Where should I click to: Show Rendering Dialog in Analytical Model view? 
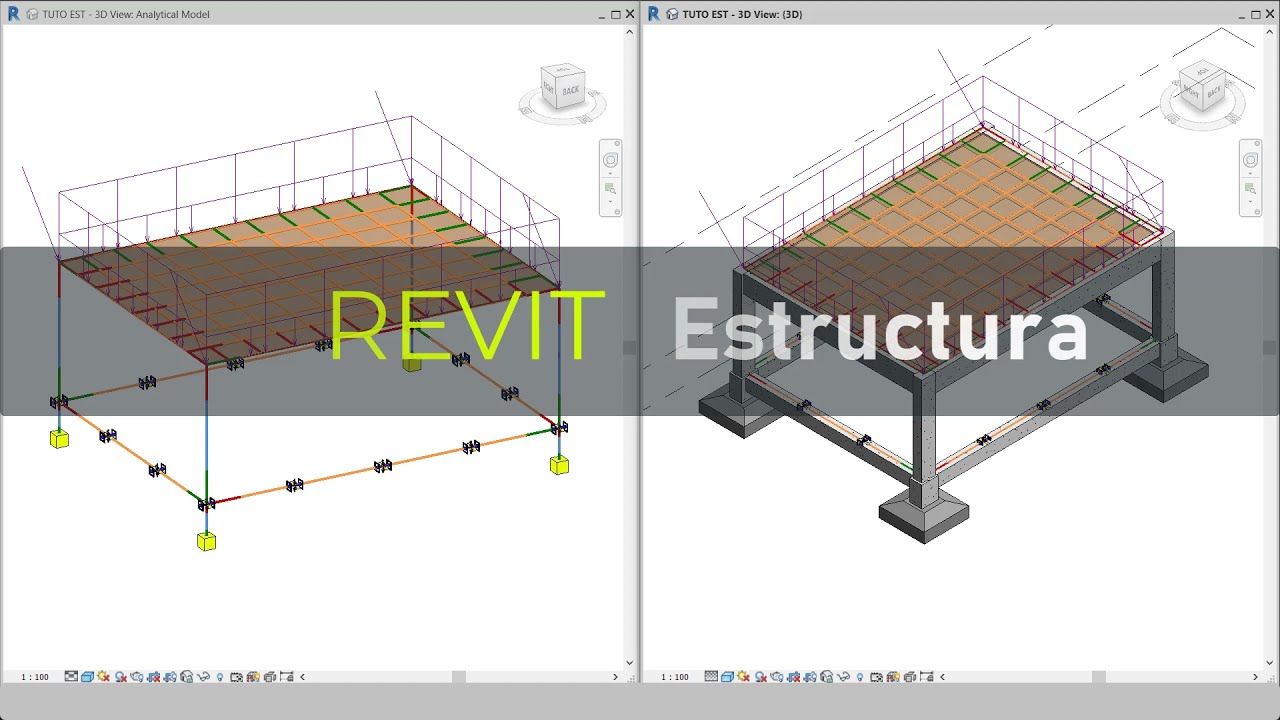[137, 677]
